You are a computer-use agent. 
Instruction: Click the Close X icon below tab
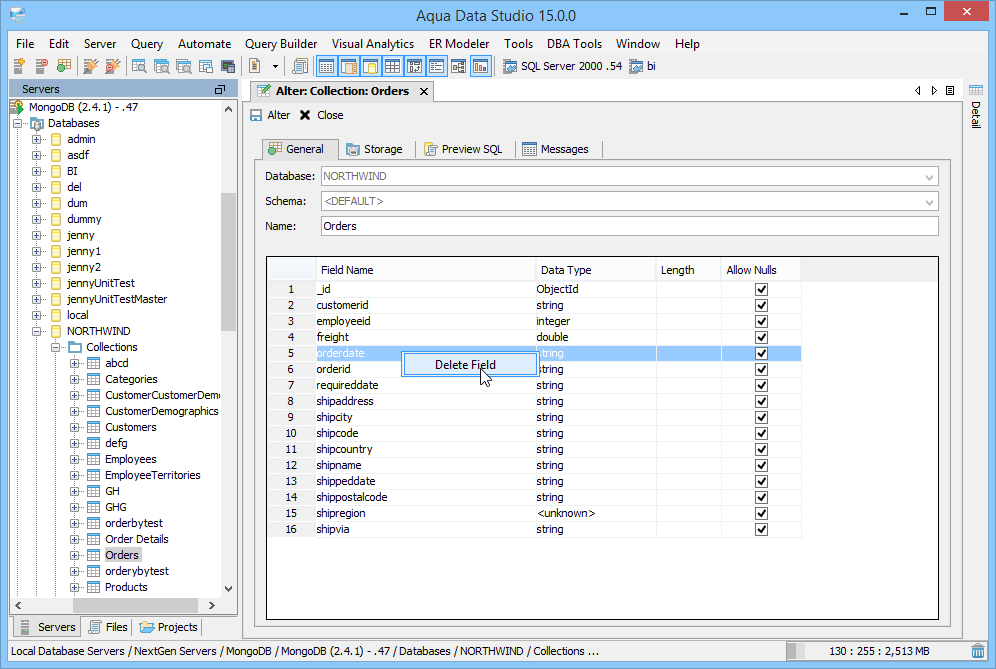coord(305,115)
